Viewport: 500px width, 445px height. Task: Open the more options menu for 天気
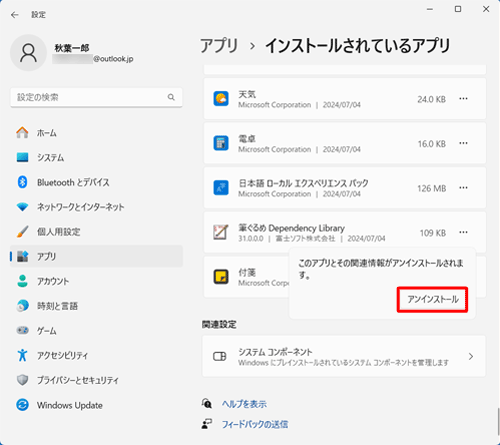[x=463, y=99]
